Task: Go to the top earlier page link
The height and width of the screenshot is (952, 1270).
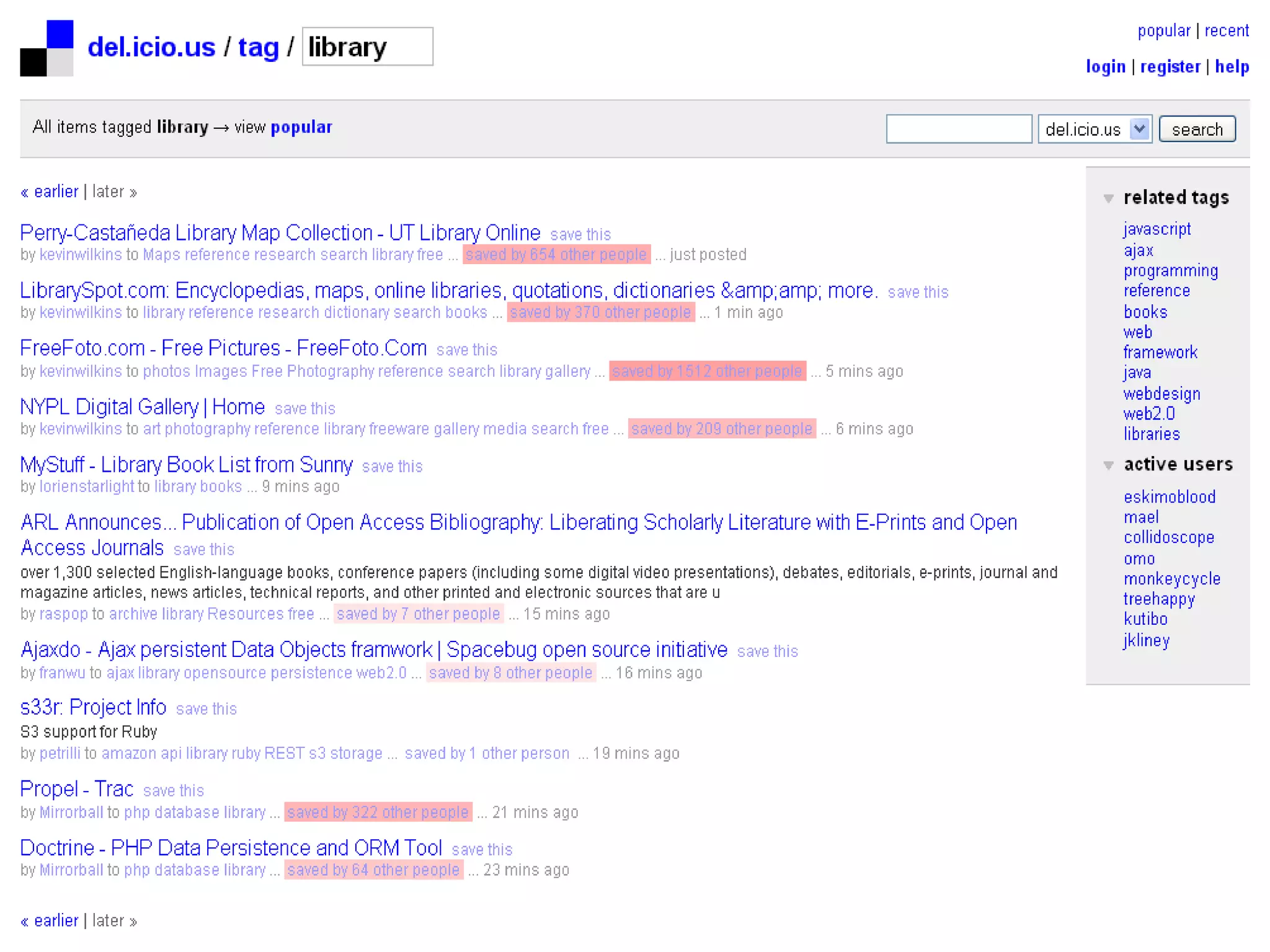Action: coord(56,192)
